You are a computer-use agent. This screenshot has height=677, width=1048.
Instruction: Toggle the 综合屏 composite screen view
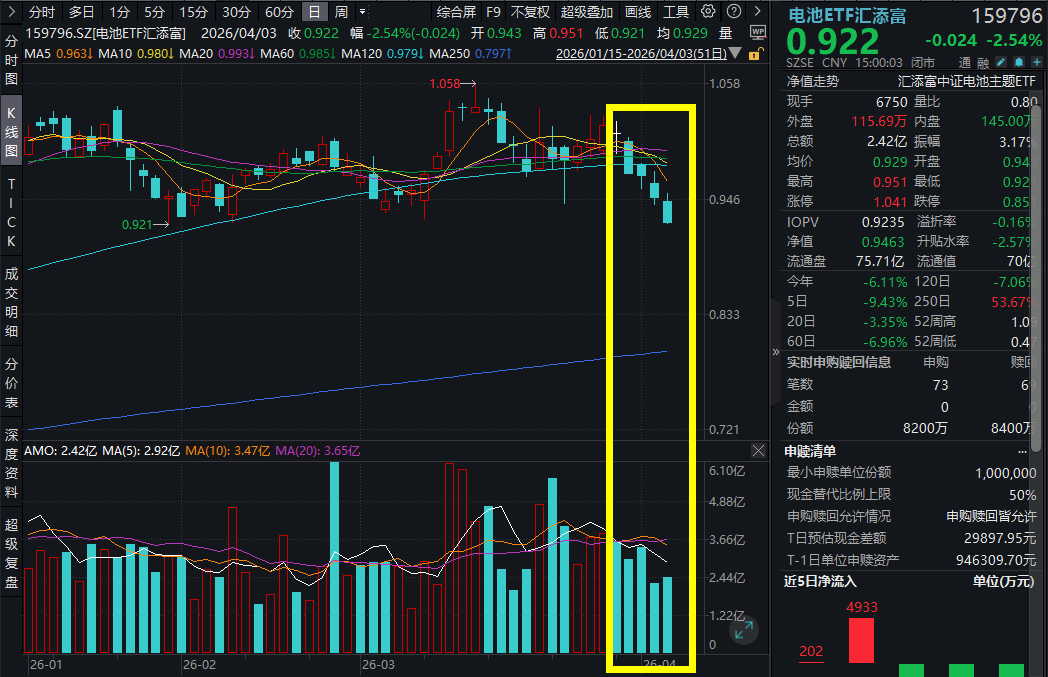[456, 12]
